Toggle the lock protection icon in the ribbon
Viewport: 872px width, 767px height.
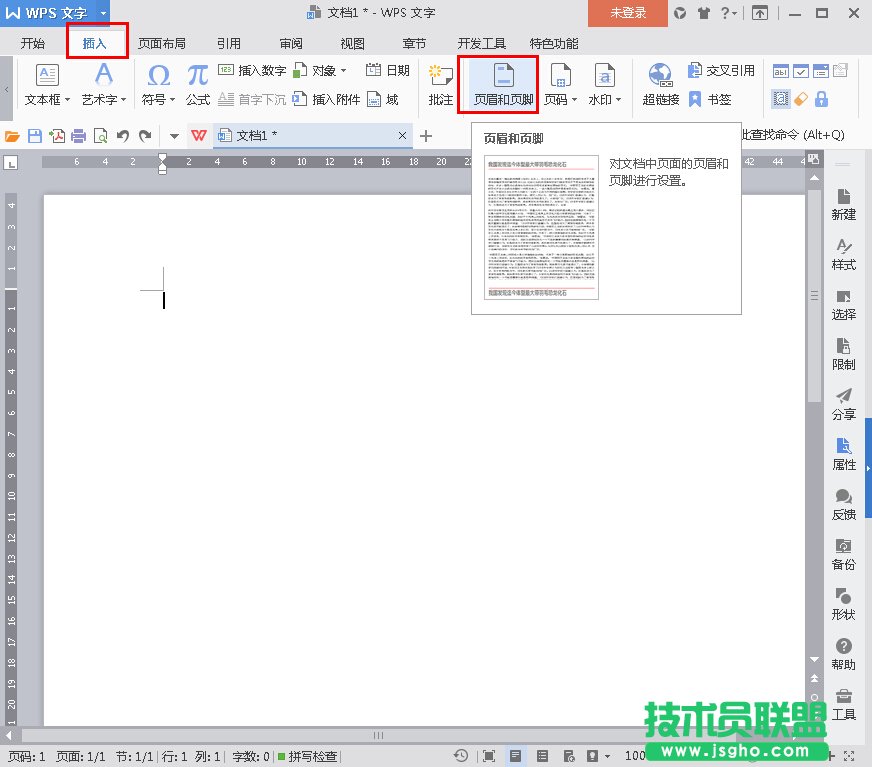pyautogui.click(x=820, y=97)
